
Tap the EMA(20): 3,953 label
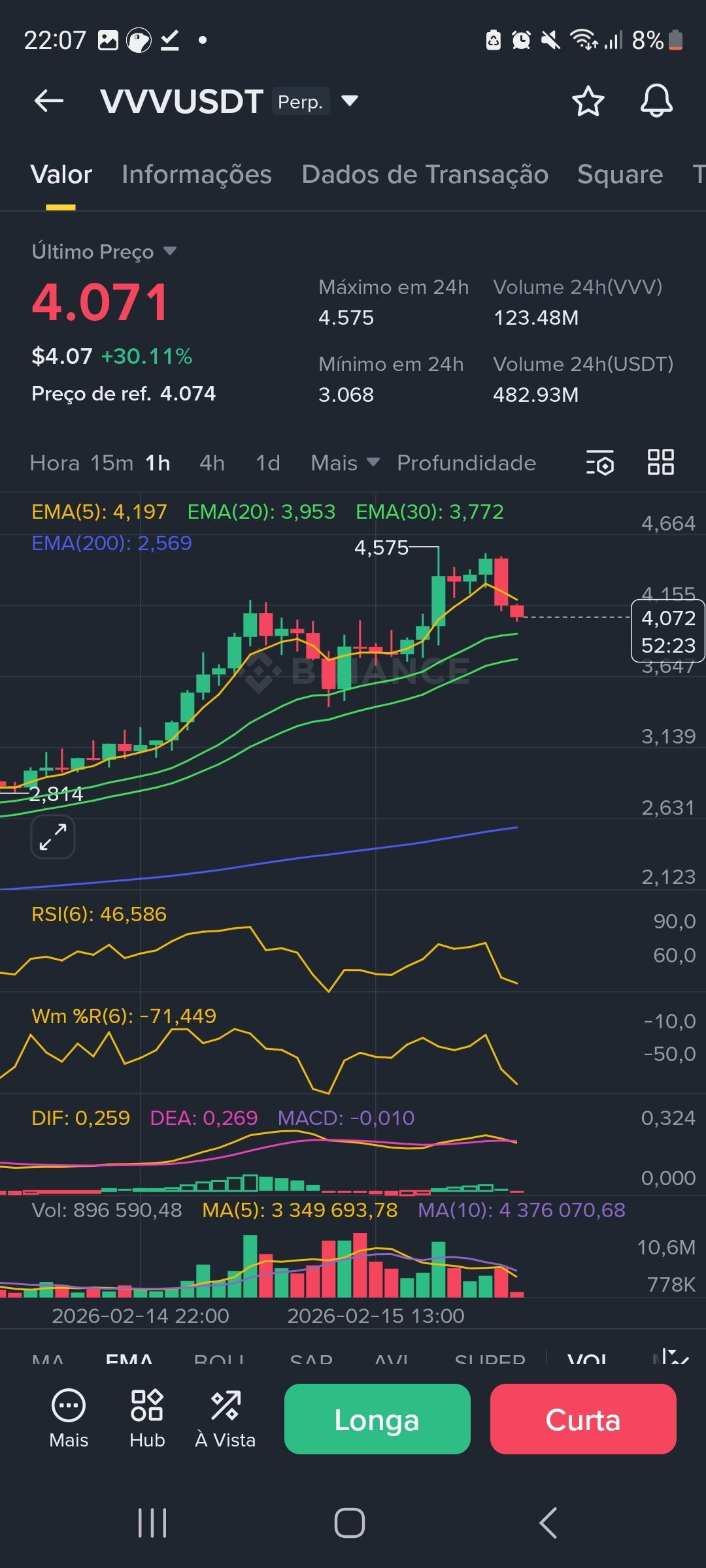(x=261, y=512)
